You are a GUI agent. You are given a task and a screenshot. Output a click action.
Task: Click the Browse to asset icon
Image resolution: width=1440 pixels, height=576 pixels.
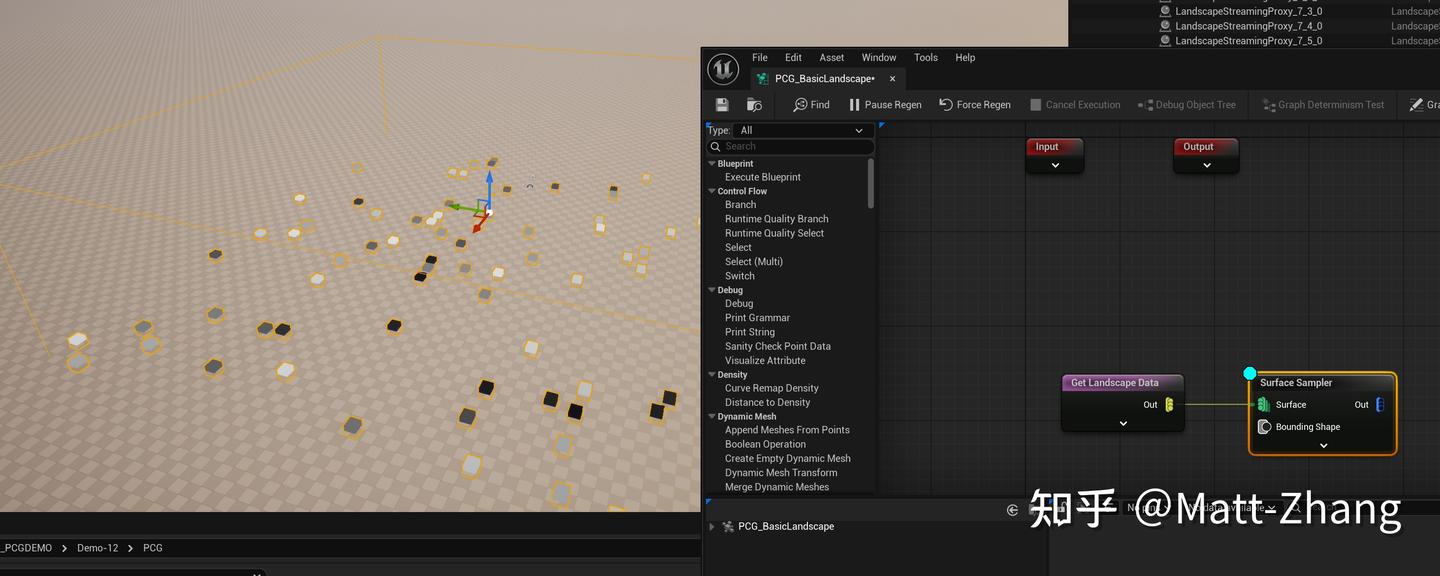(754, 105)
